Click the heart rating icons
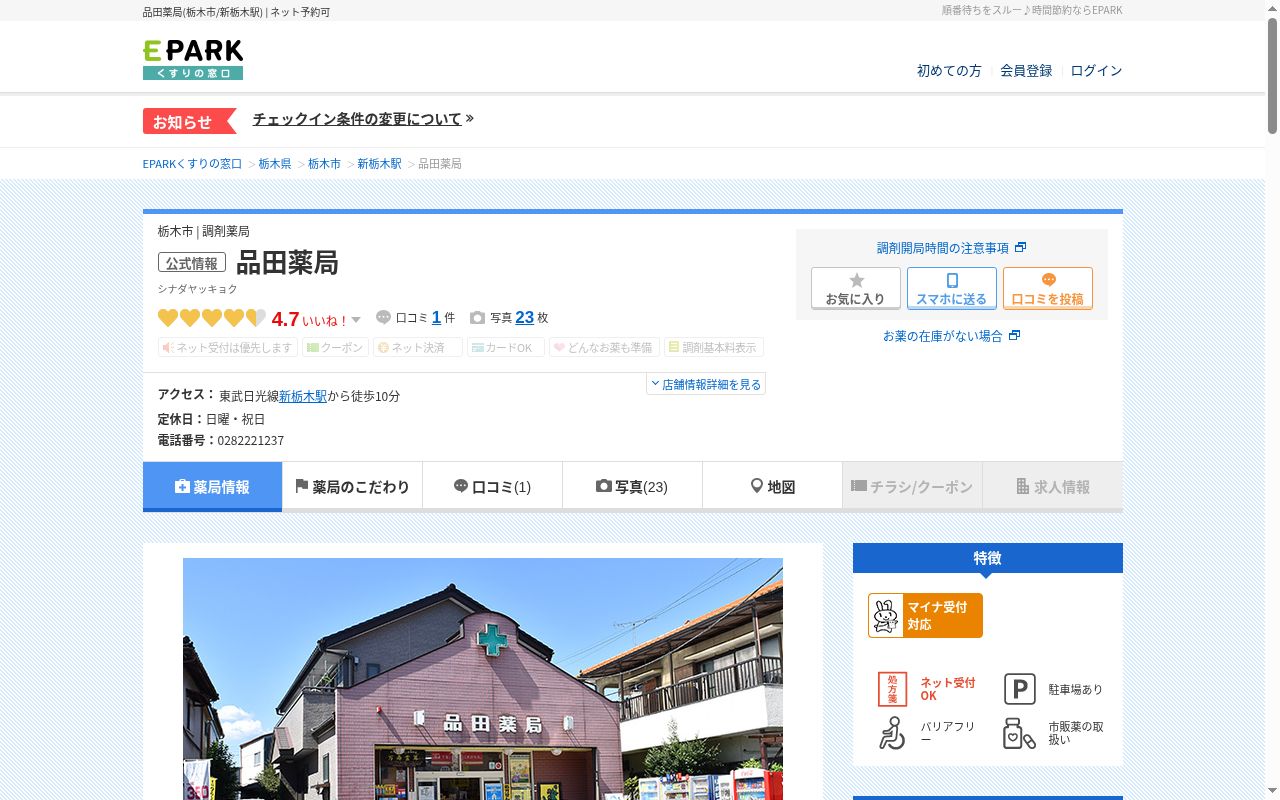The height and width of the screenshot is (800, 1280). [x=212, y=318]
